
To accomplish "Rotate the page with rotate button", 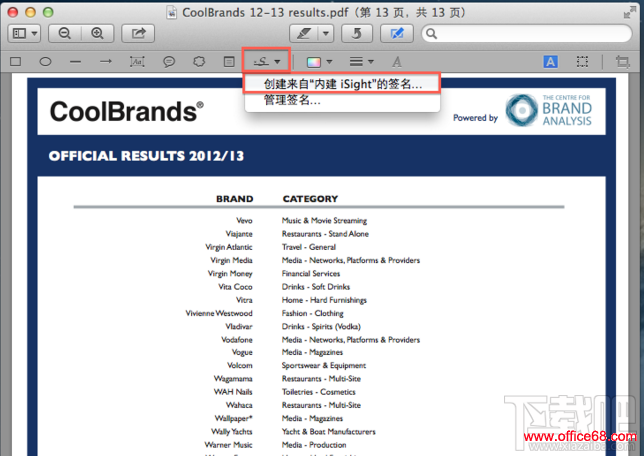I will tap(356, 33).
